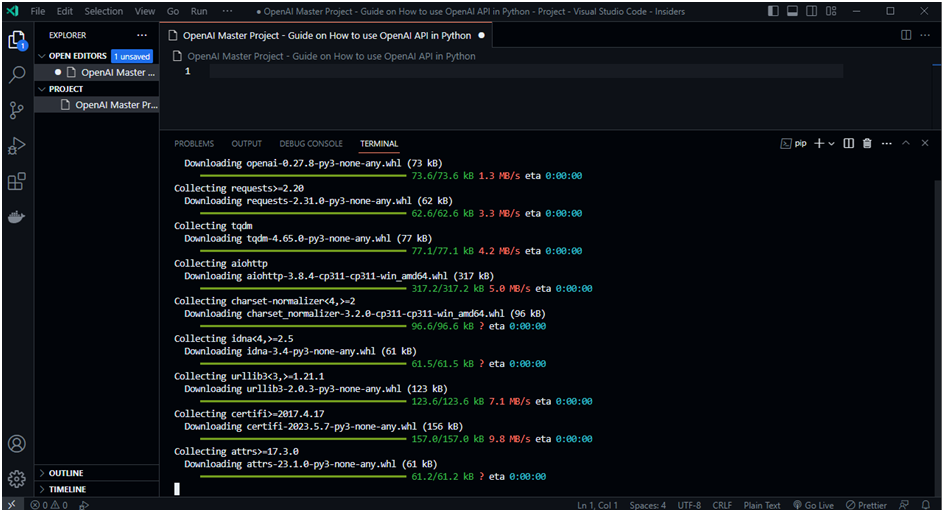The width and height of the screenshot is (944, 512).
Task: Open the Docker view in activity bar
Action: [x=17, y=217]
